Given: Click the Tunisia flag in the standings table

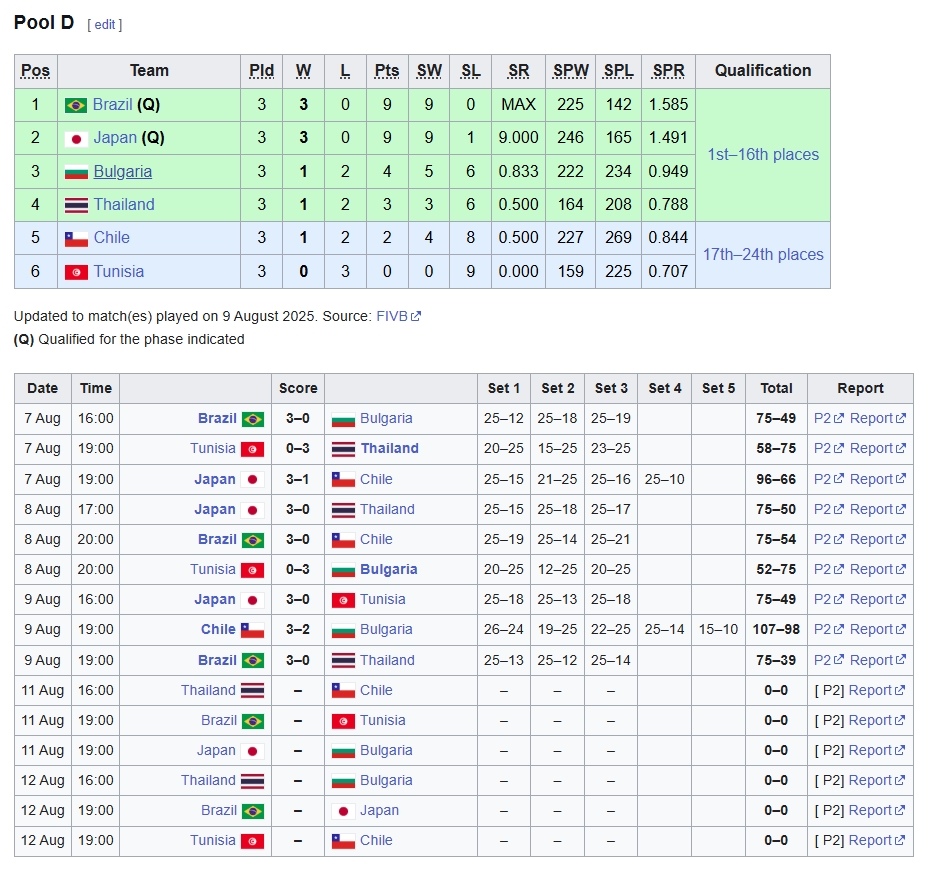Looking at the screenshot, I should tap(76, 272).
